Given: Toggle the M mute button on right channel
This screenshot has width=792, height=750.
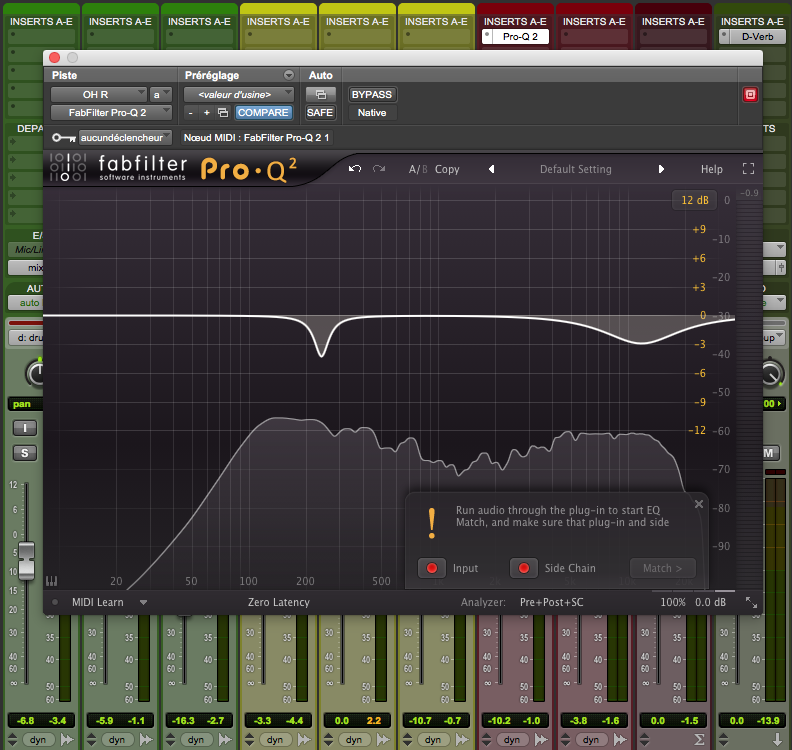Looking at the screenshot, I should click(x=769, y=453).
